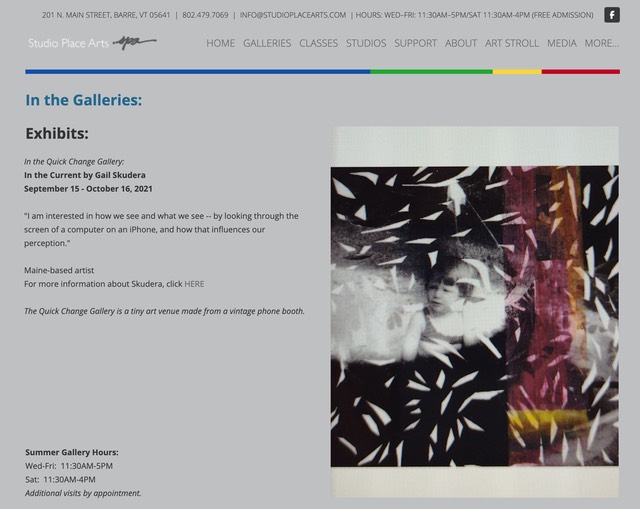Click 'Additional visits by appointment.' text
The image size is (640, 509).
pyautogui.click(x=83, y=493)
